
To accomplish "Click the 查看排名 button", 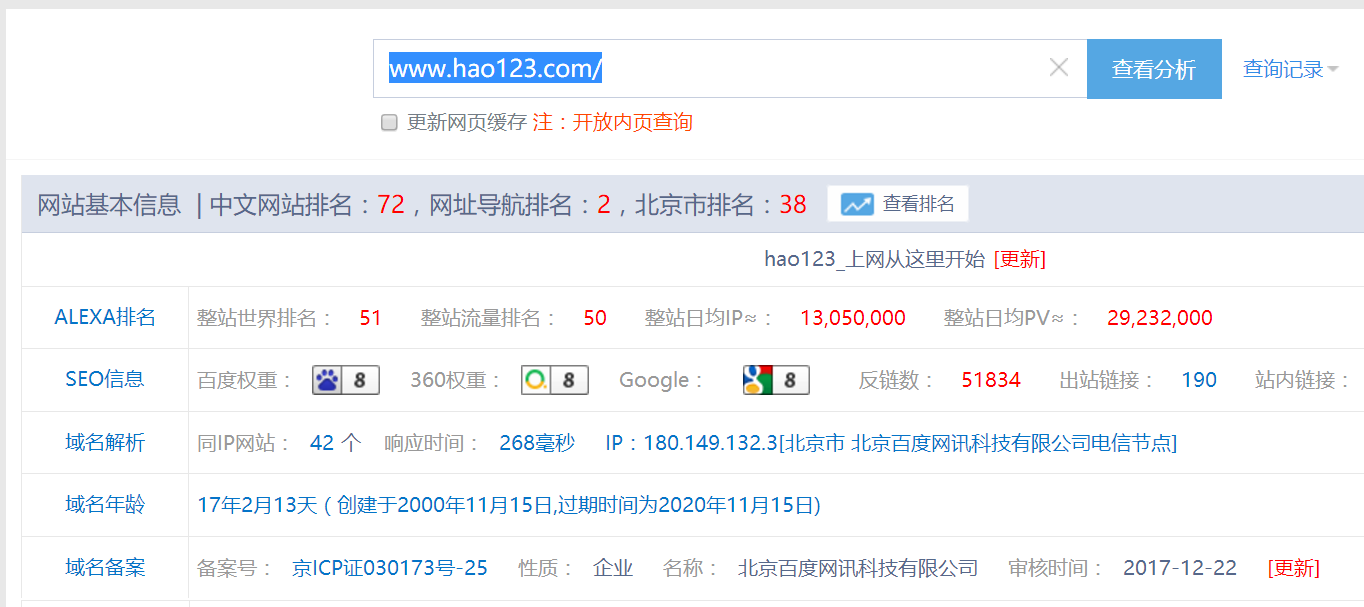I will point(898,204).
